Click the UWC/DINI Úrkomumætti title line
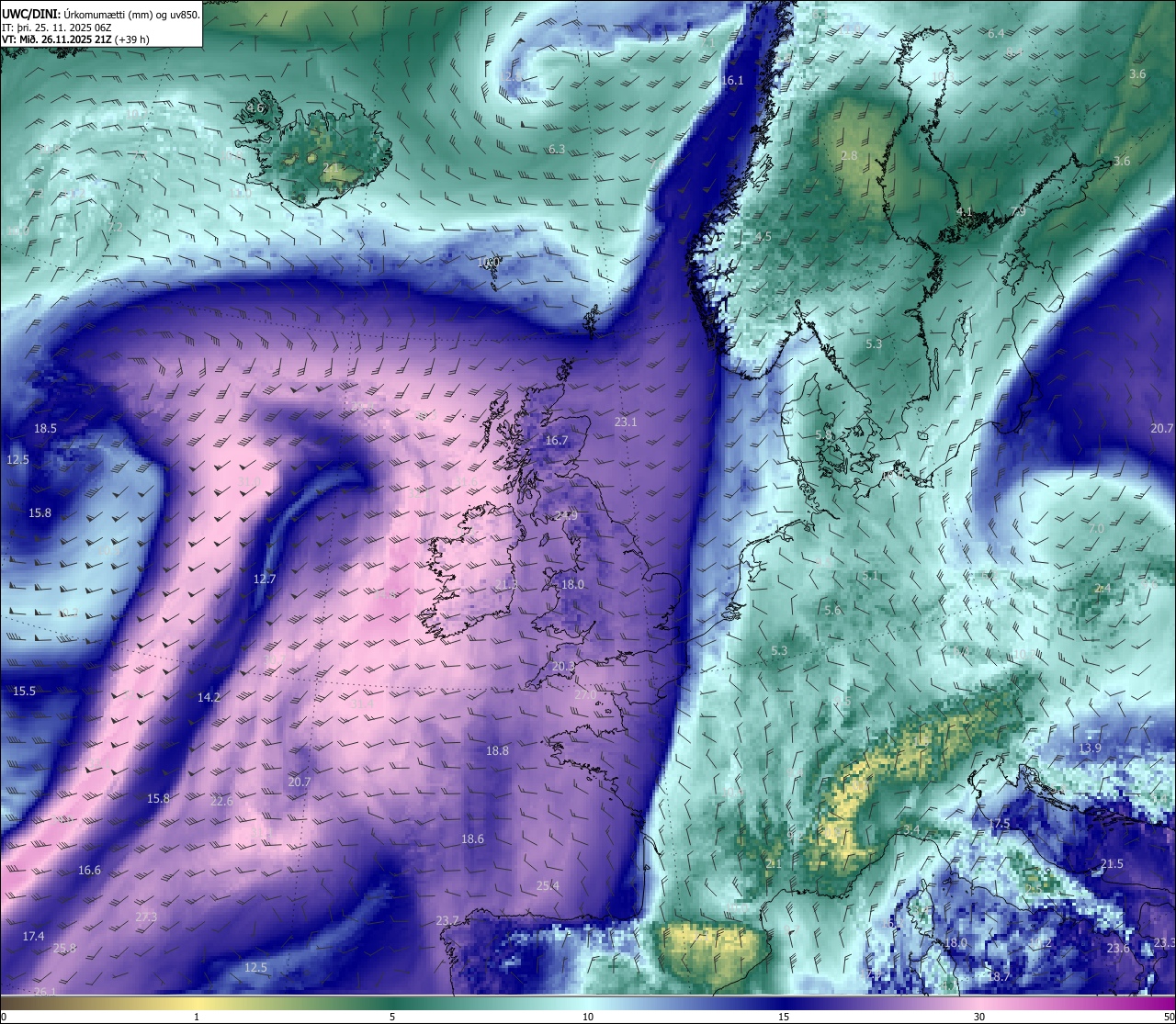1176x1024 pixels. pyautogui.click(x=101, y=15)
